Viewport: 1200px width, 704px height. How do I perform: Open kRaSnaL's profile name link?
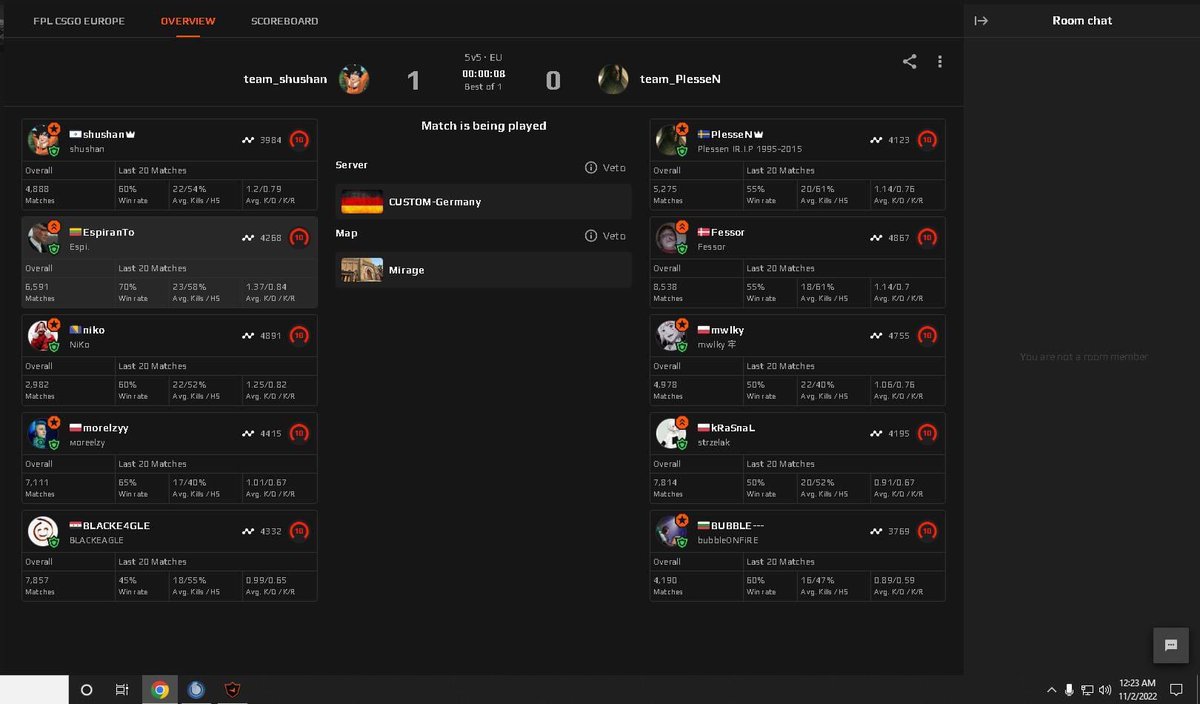pyautogui.click(x=733, y=428)
